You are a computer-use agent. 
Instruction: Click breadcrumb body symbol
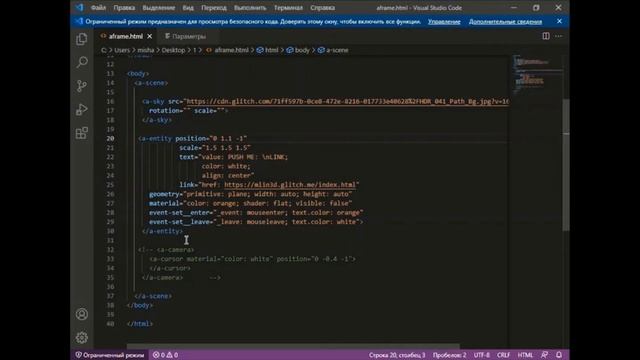(298, 50)
